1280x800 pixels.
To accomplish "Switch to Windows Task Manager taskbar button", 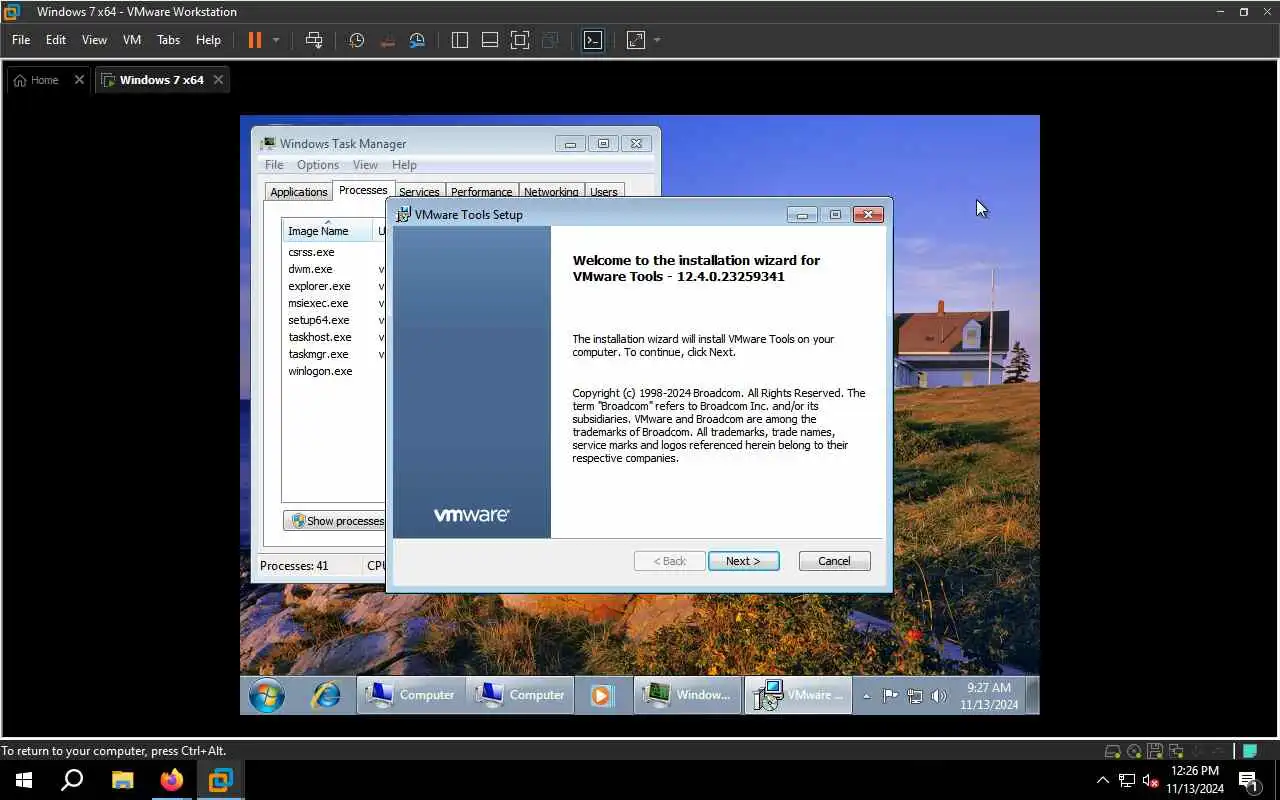I will (x=688, y=695).
